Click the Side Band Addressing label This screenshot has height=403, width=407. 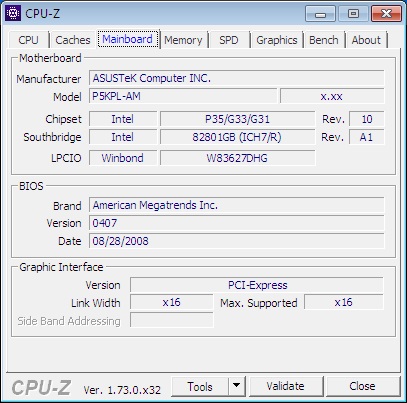tap(69, 321)
